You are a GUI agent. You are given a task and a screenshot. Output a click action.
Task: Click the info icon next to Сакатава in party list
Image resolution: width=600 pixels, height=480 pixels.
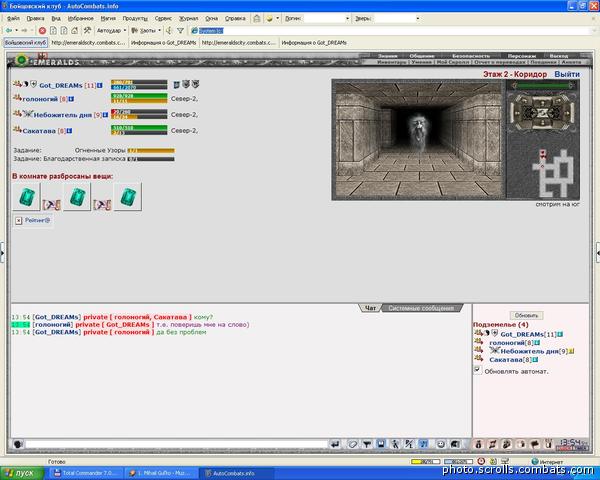click(x=70, y=131)
